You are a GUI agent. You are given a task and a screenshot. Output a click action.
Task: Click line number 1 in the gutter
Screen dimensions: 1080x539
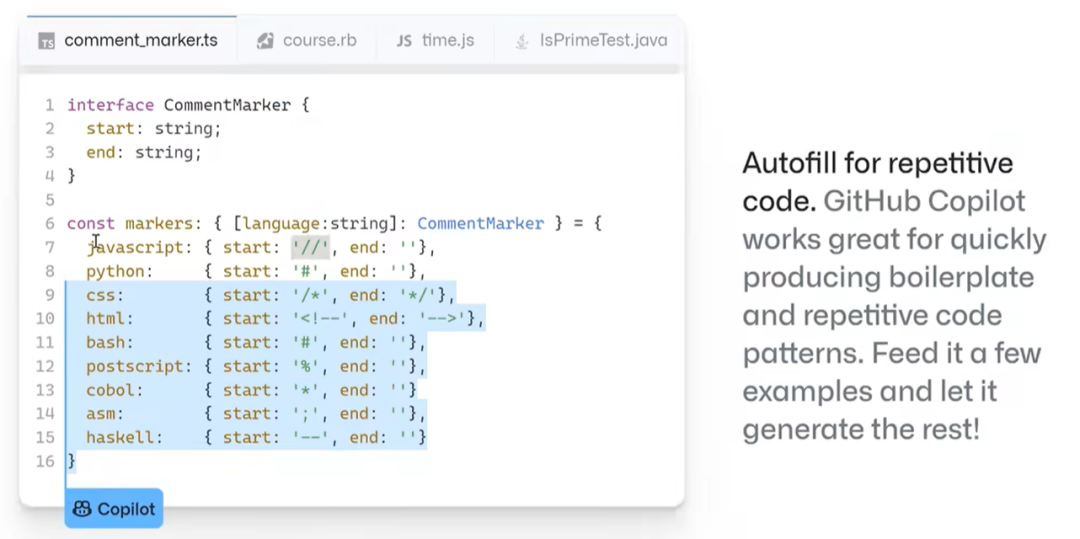[x=50, y=105]
